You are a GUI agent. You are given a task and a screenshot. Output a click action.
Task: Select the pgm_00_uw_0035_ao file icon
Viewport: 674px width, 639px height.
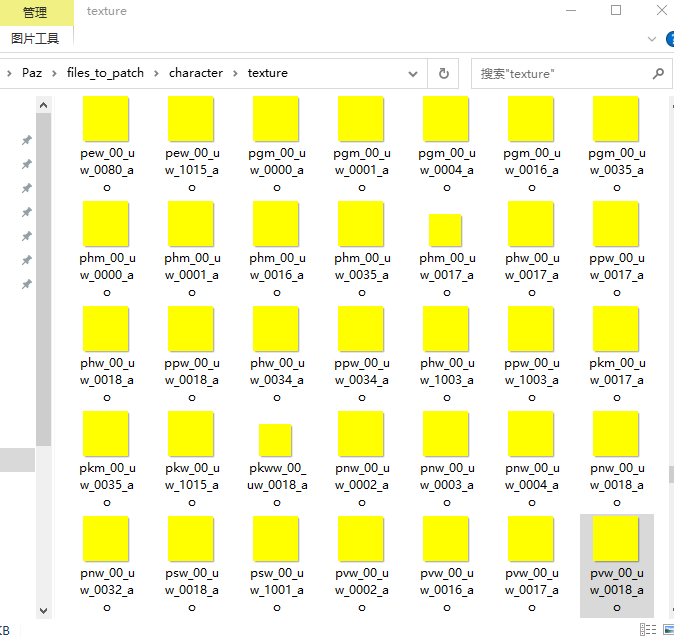click(x=616, y=119)
